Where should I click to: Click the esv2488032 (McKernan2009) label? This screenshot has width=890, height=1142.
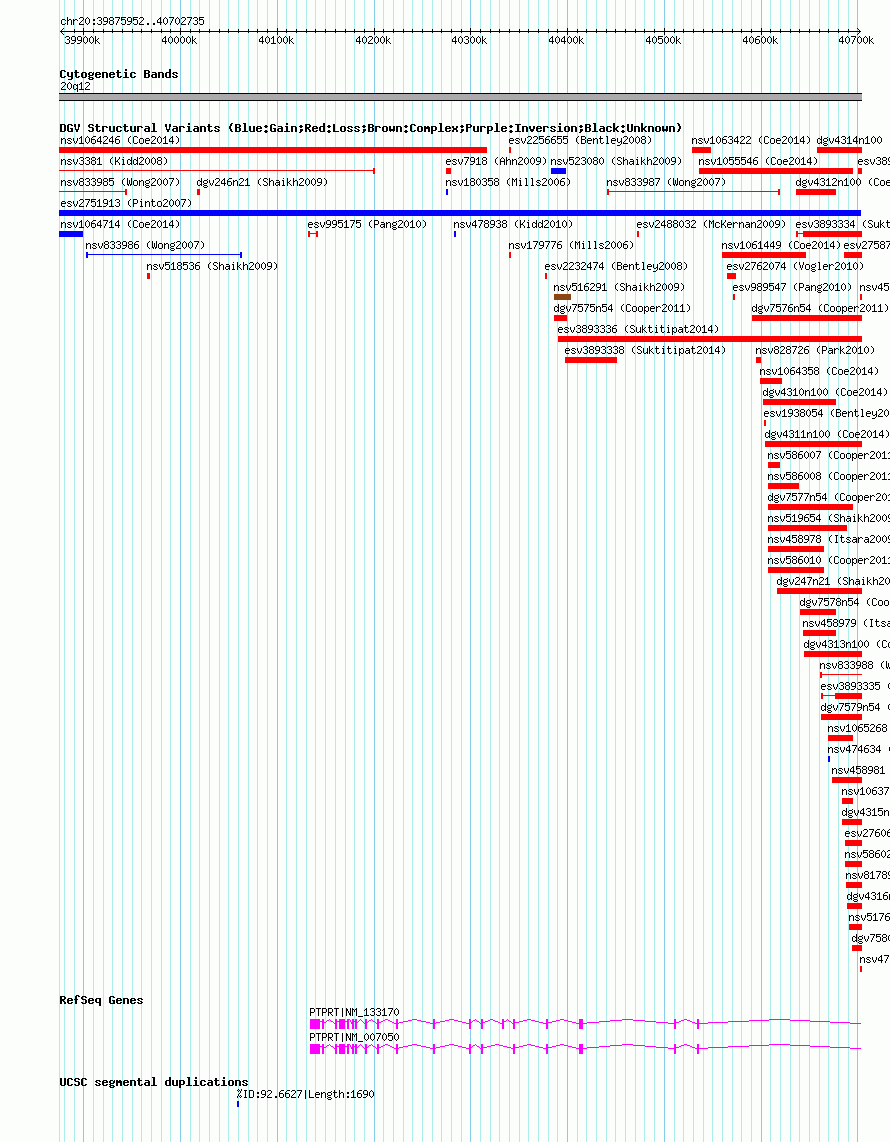pyautogui.click(x=712, y=224)
